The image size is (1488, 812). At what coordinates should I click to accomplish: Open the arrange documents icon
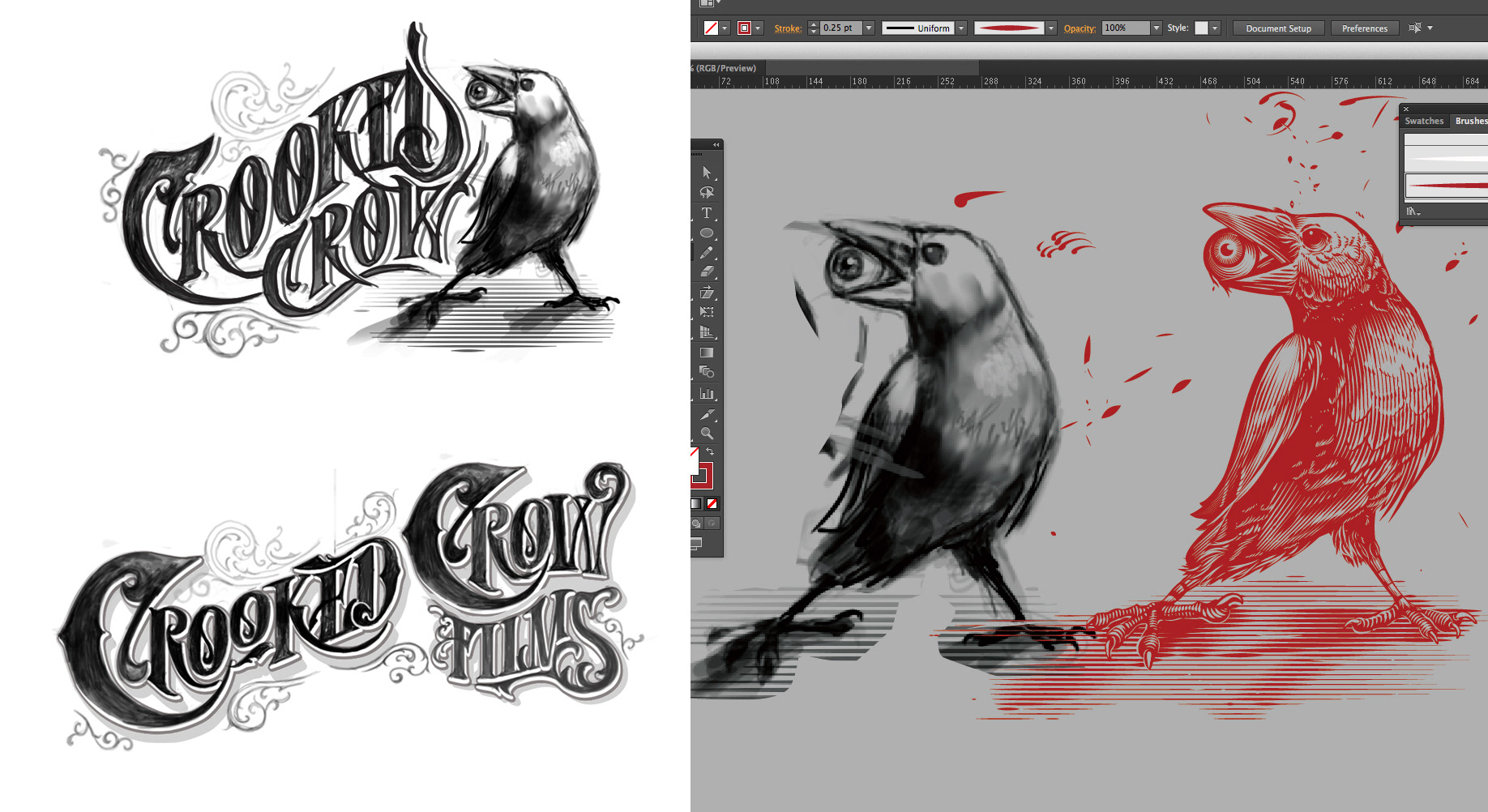coord(706,2)
